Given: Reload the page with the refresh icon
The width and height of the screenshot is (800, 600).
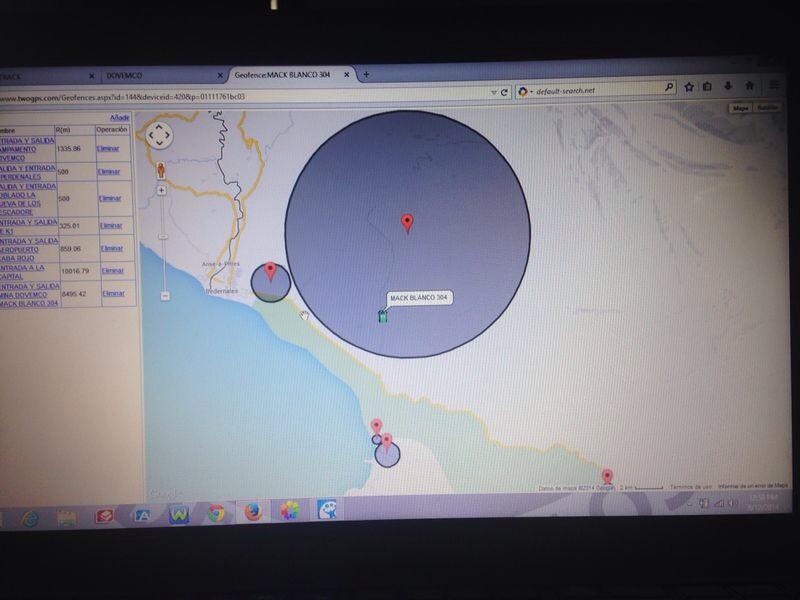Looking at the screenshot, I should [x=504, y=92].
